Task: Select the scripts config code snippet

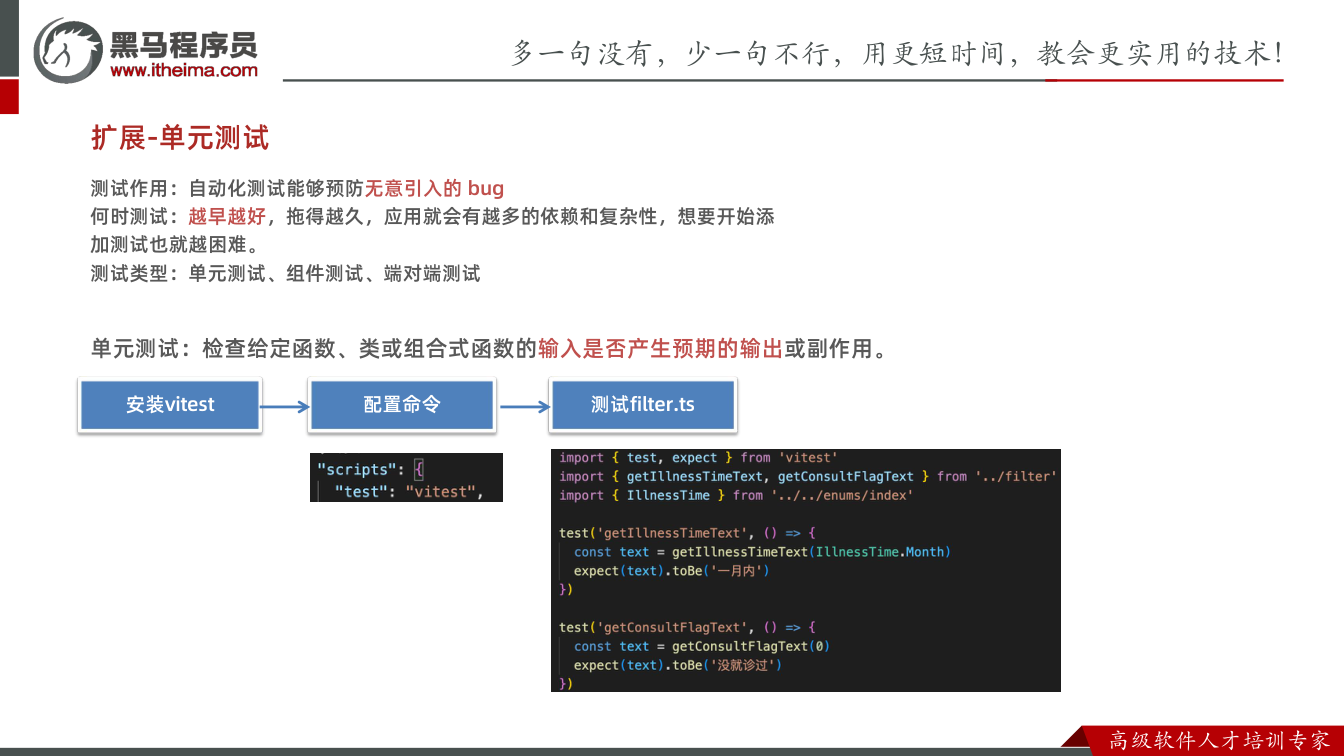Action: tap(406, 477)
